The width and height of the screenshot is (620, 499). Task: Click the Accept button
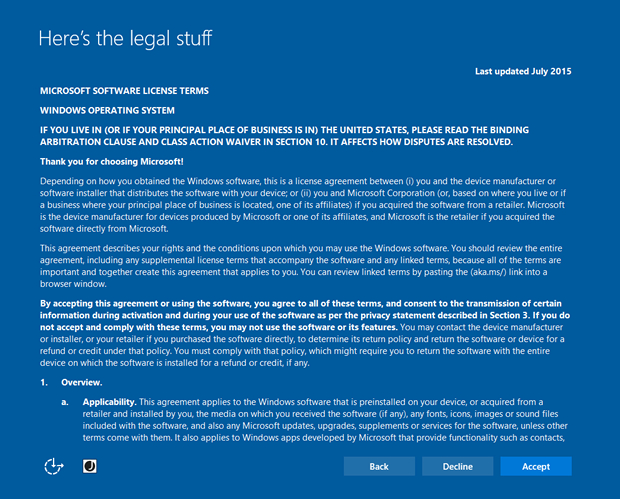coord(536,467)
